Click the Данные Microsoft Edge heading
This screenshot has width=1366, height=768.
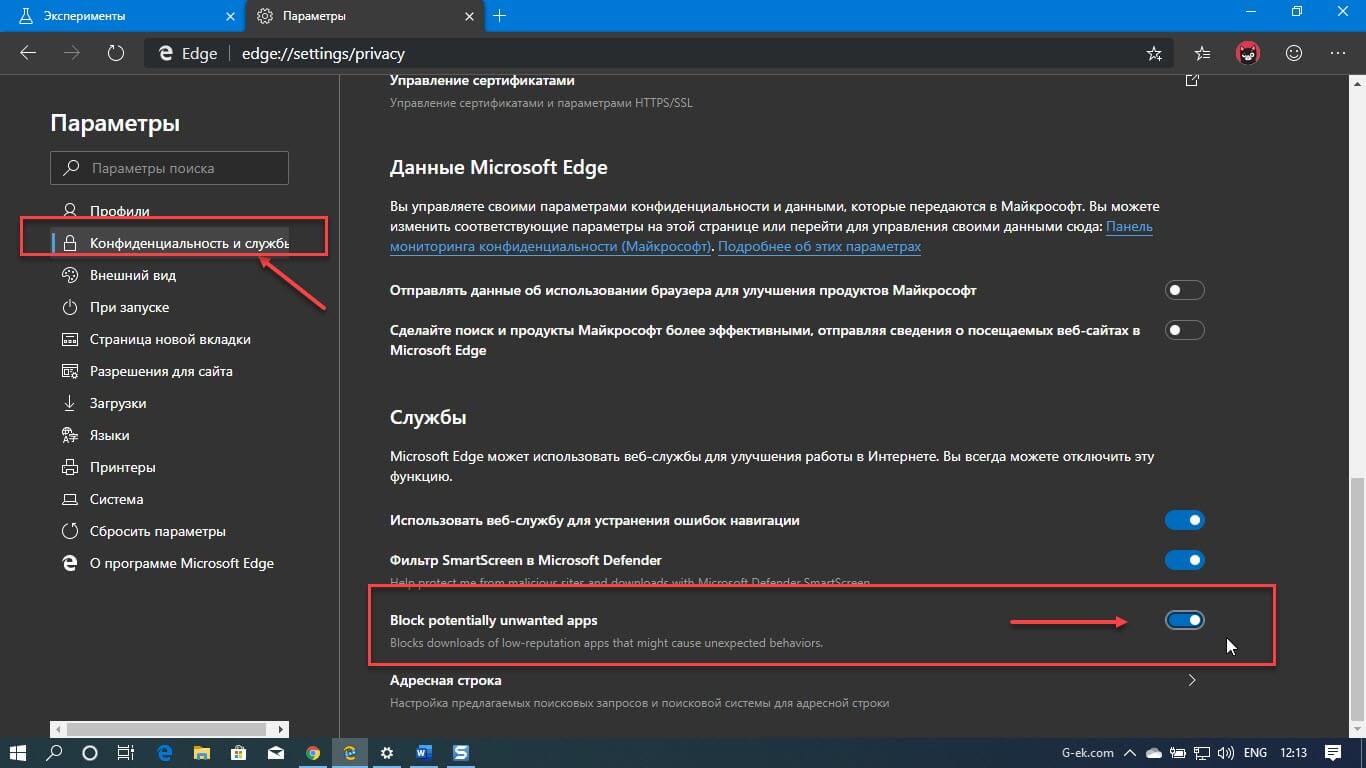click(x=498, y=167)
